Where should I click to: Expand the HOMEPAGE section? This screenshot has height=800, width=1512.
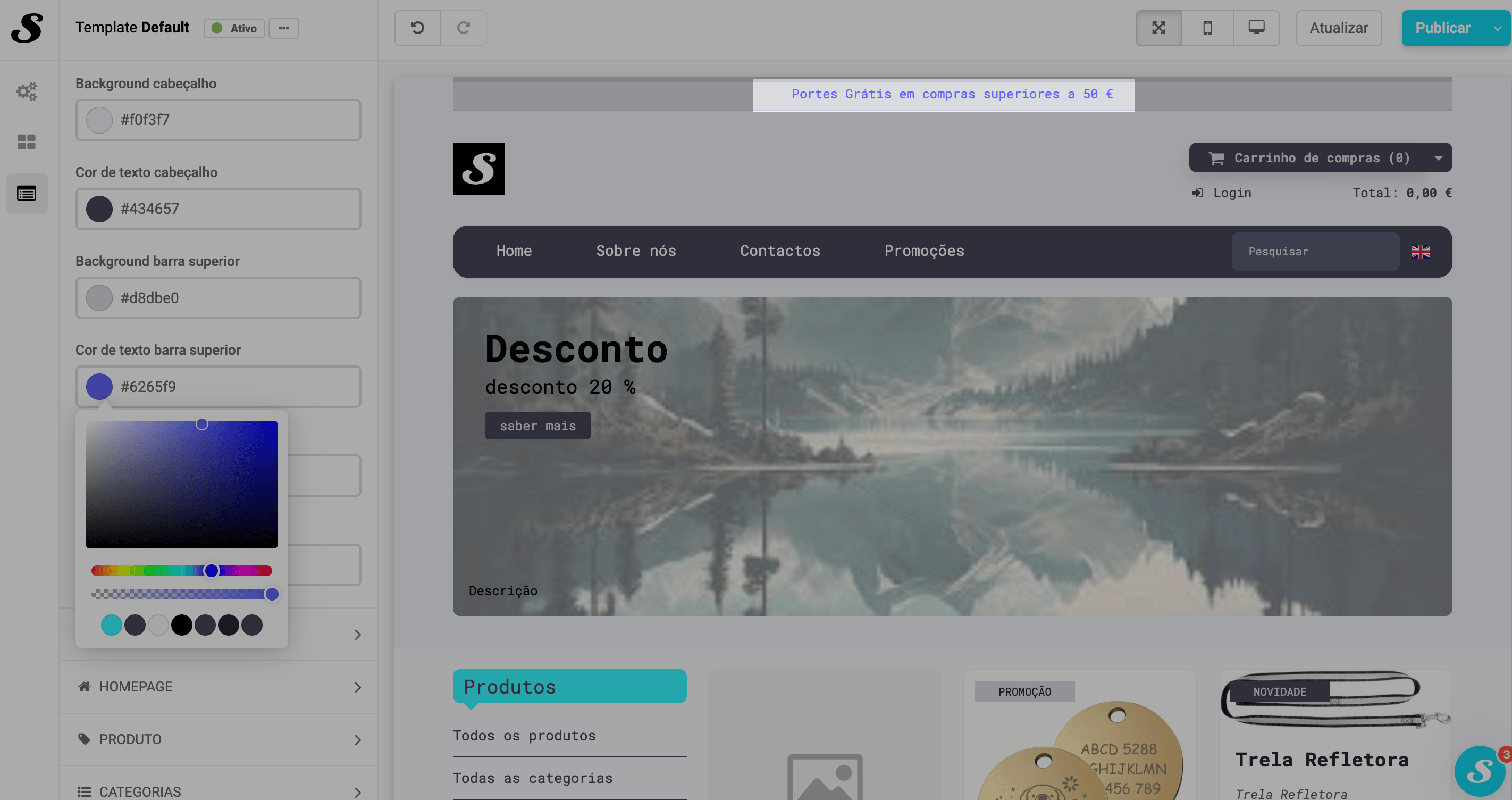pos(219,687)
